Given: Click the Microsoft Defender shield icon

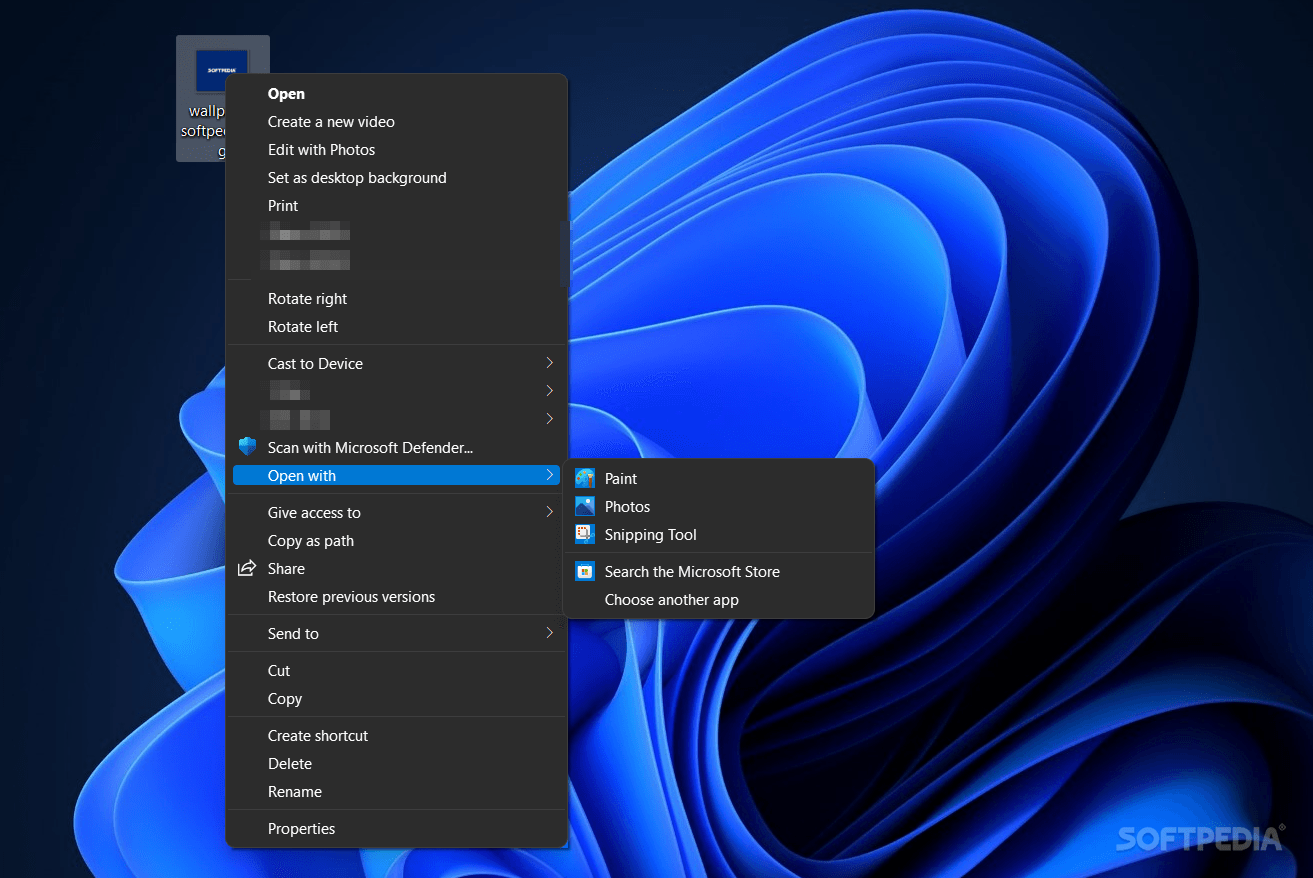Looking at the screenshot, I should pyautogui.click(x=247, y=447).
